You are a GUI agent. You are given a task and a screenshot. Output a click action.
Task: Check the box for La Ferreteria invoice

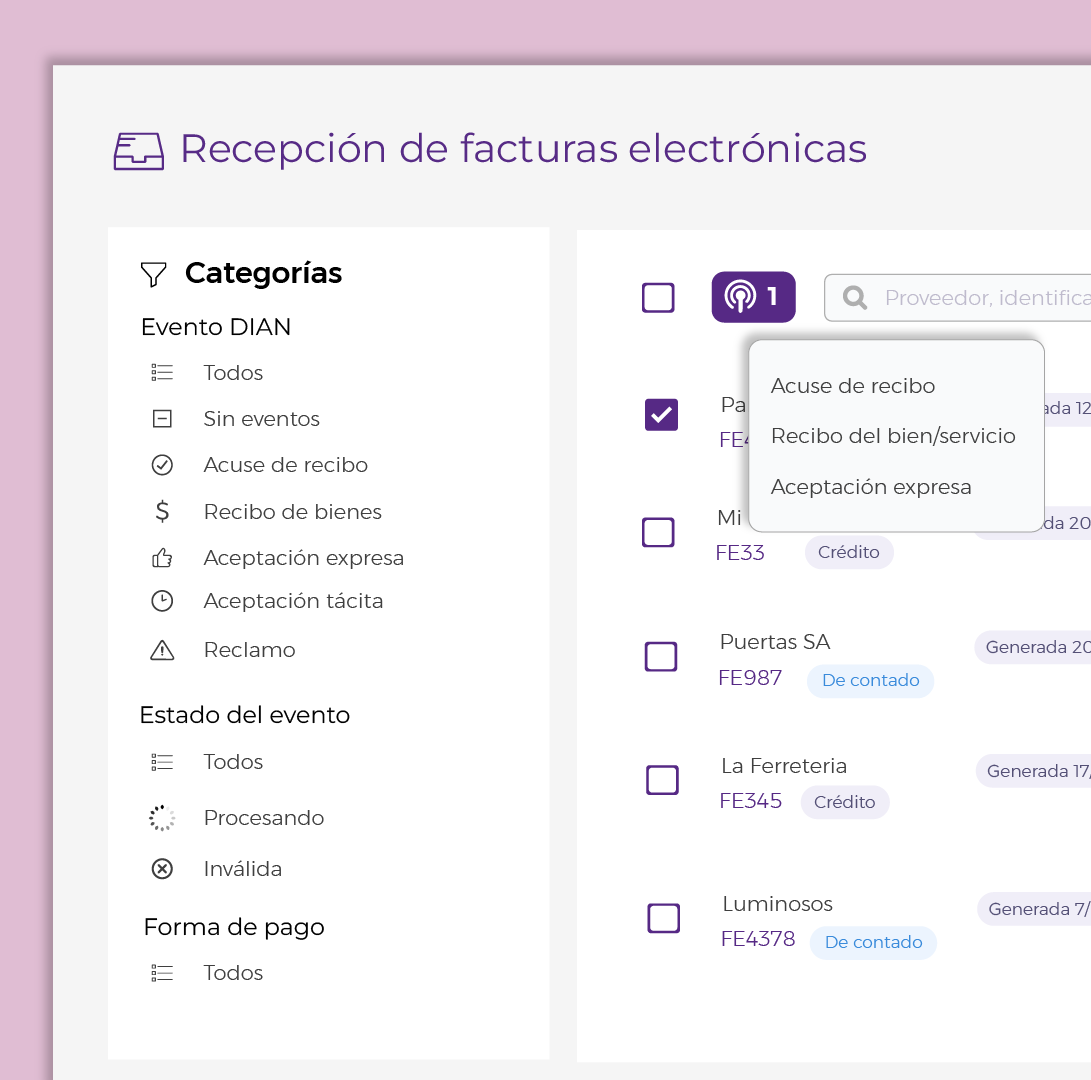coord(662,780)
